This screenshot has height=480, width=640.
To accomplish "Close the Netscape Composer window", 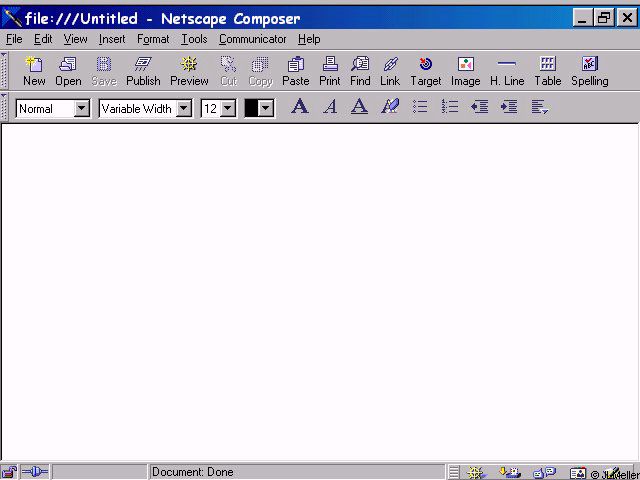I will (x=627, y=18).
